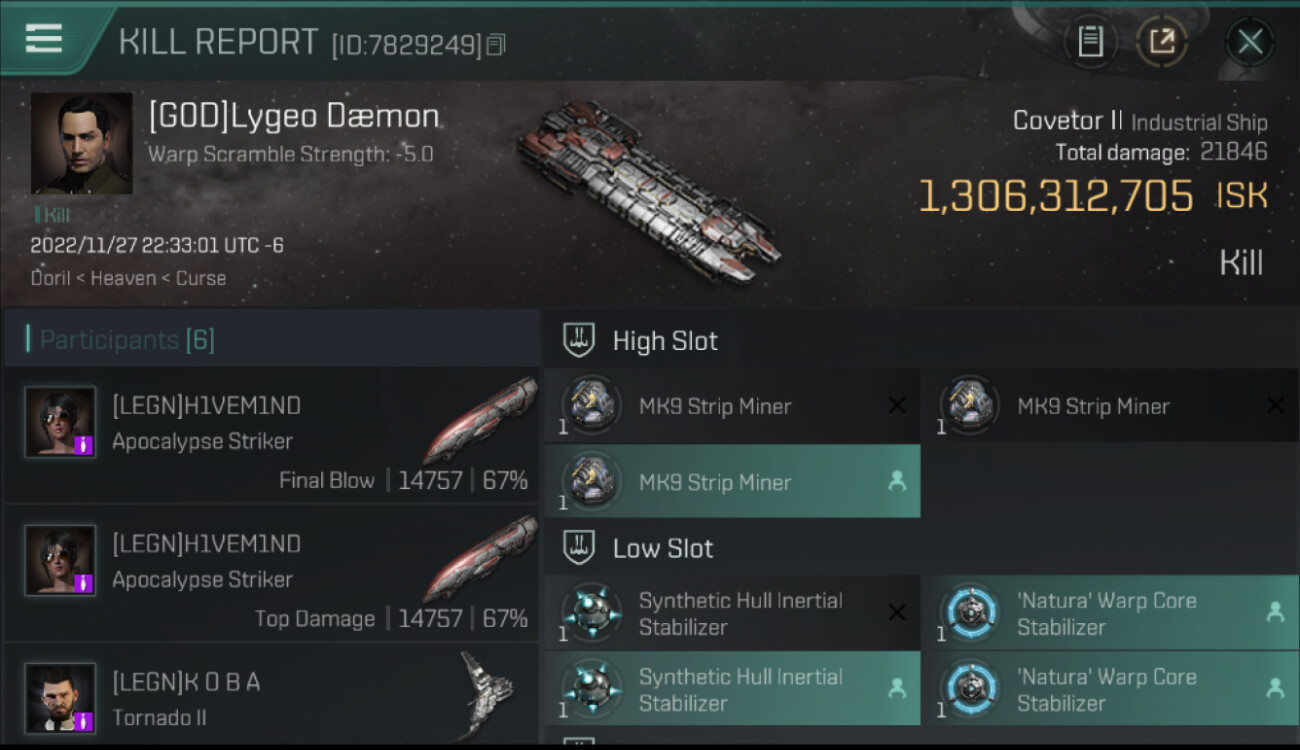Share the kill report externally
1300x750 pixels.
1162,41
